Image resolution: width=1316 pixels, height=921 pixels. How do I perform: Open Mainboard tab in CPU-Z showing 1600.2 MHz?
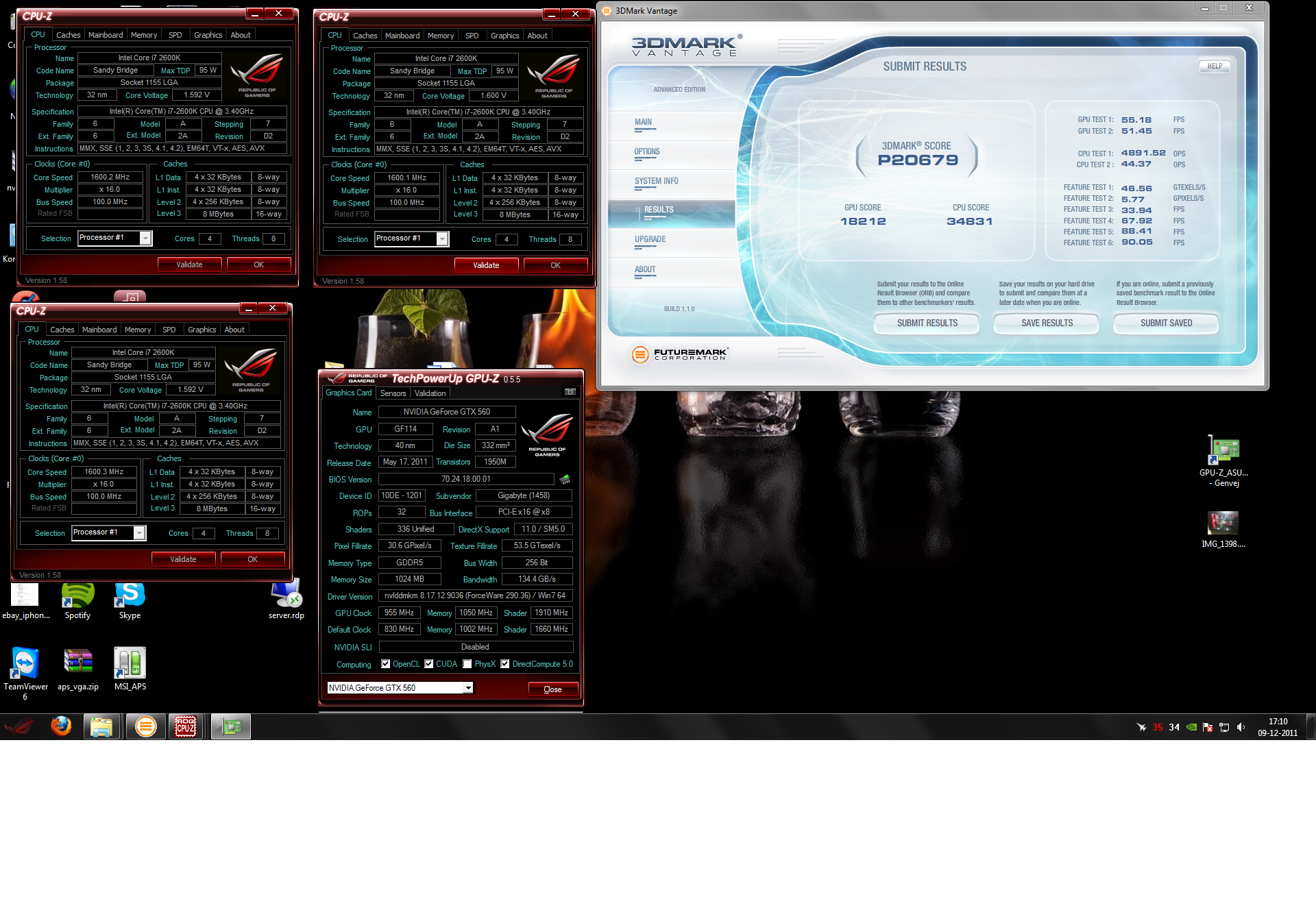pyautogui.click(x=106, y=35)
